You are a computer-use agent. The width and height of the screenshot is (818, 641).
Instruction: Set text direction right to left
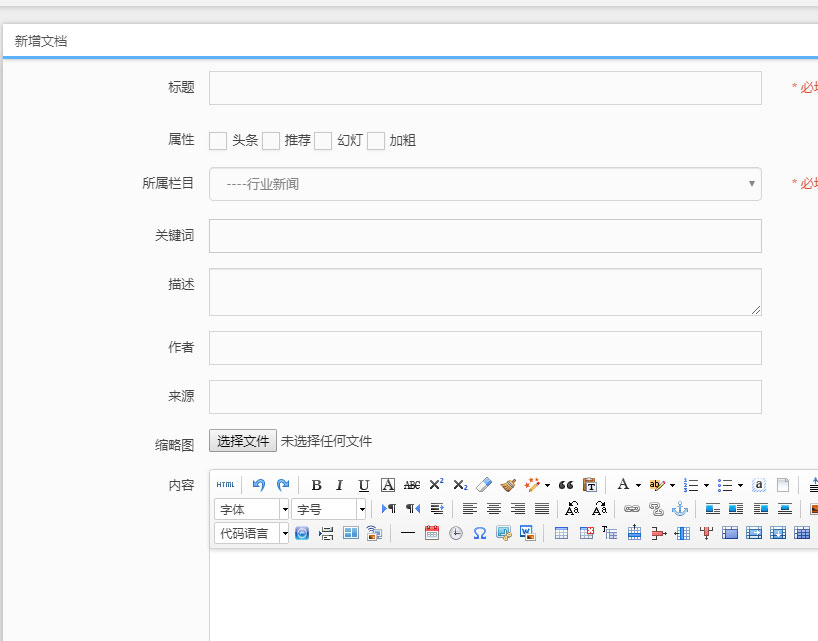point(413,509)
